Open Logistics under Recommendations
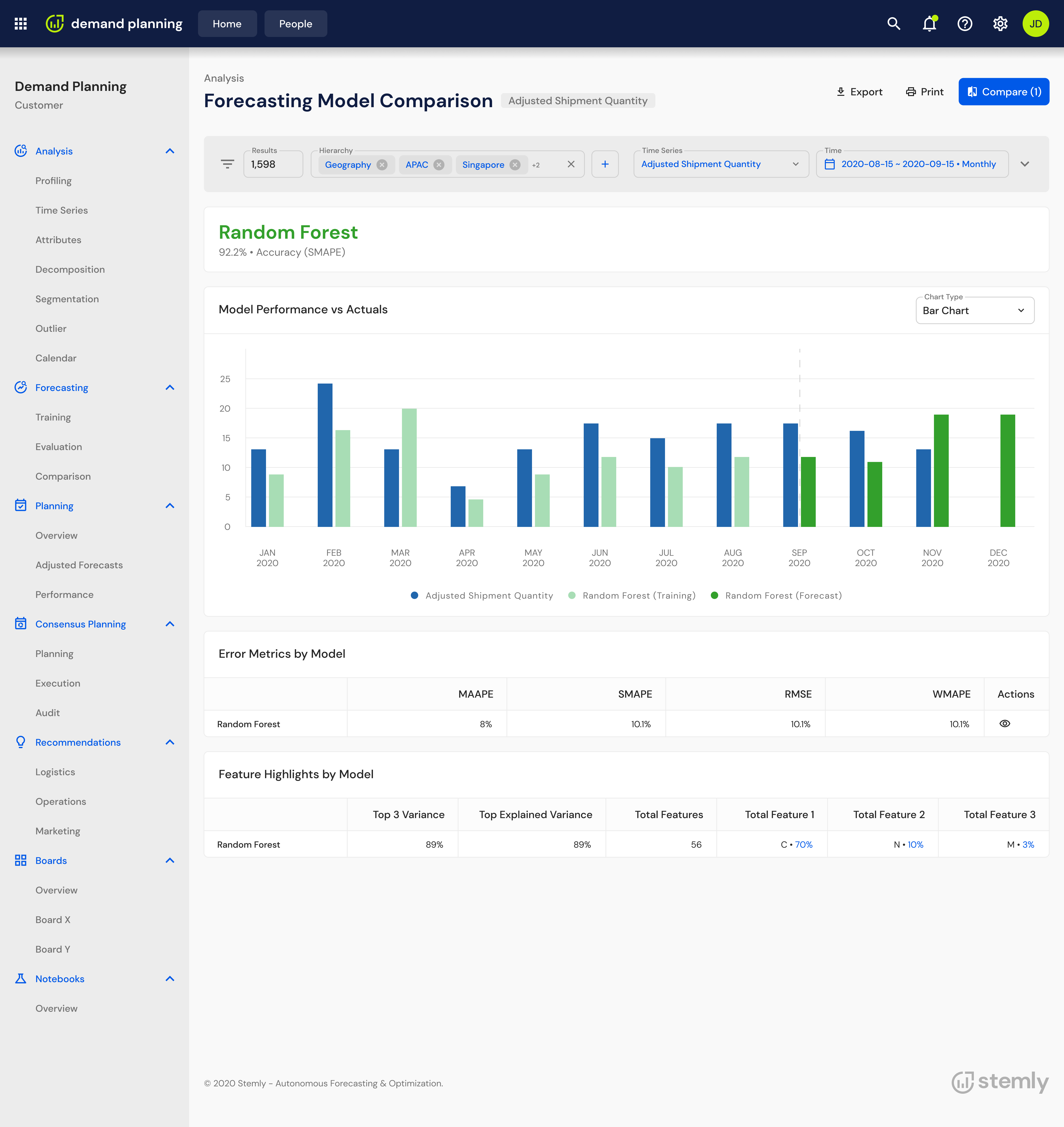This screenshot has height=1127, width=1064. coord(55,772)
